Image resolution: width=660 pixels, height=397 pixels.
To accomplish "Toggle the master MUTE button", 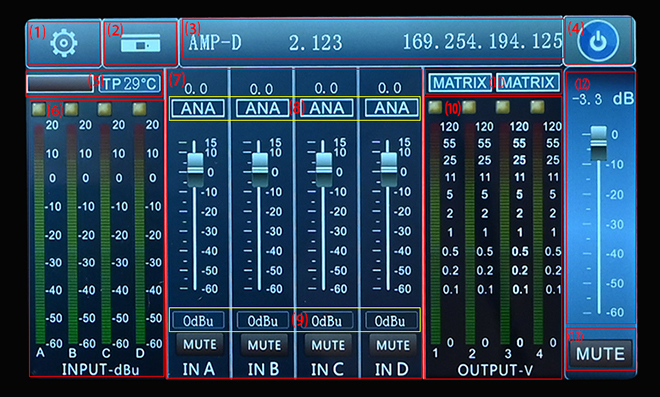I will pyautogui.click(x=601, y=354).
